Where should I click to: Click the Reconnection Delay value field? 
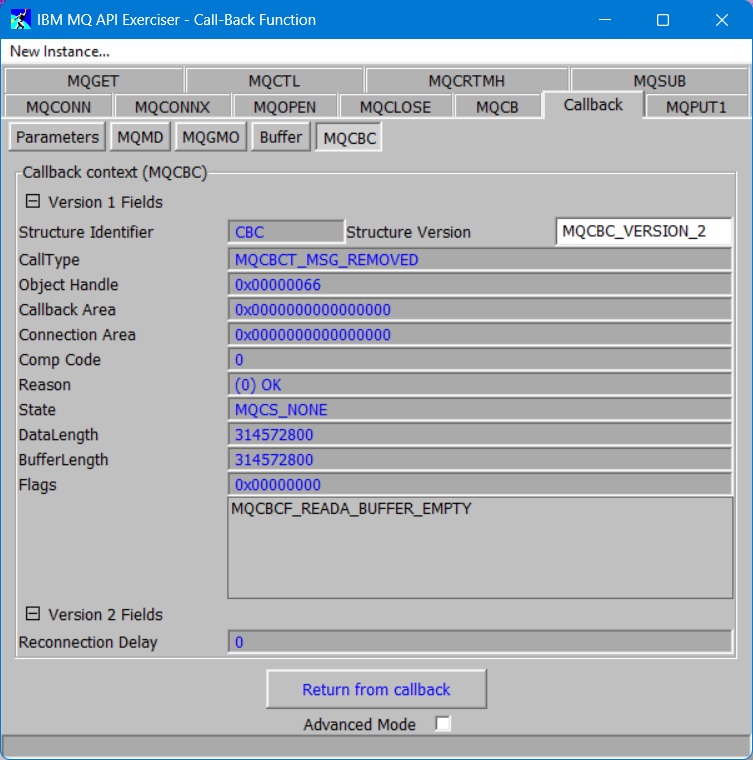479,642
